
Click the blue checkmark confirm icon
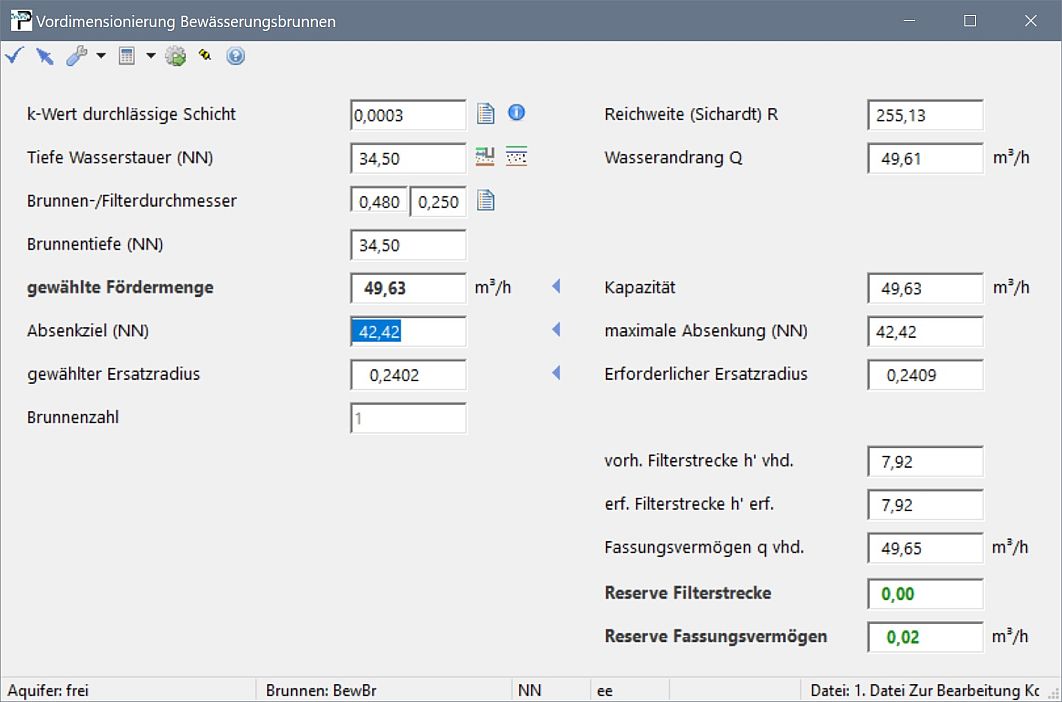pyautogui.click(x=14, y=56)
